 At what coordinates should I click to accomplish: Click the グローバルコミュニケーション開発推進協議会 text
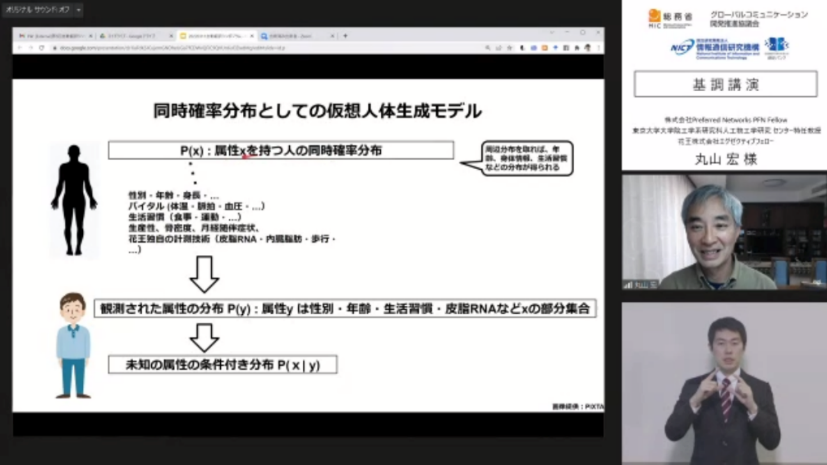[x=759, y=19]
